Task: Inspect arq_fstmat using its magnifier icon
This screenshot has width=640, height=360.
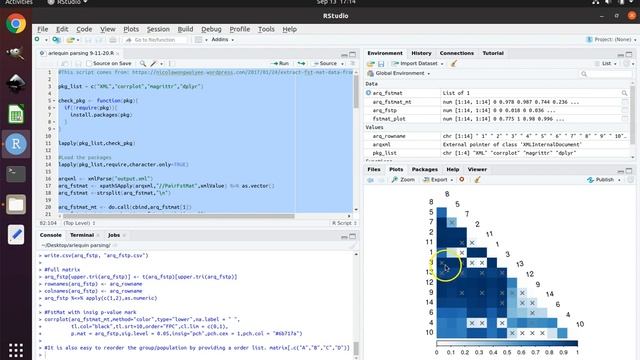Action: [x=624, y=93]
